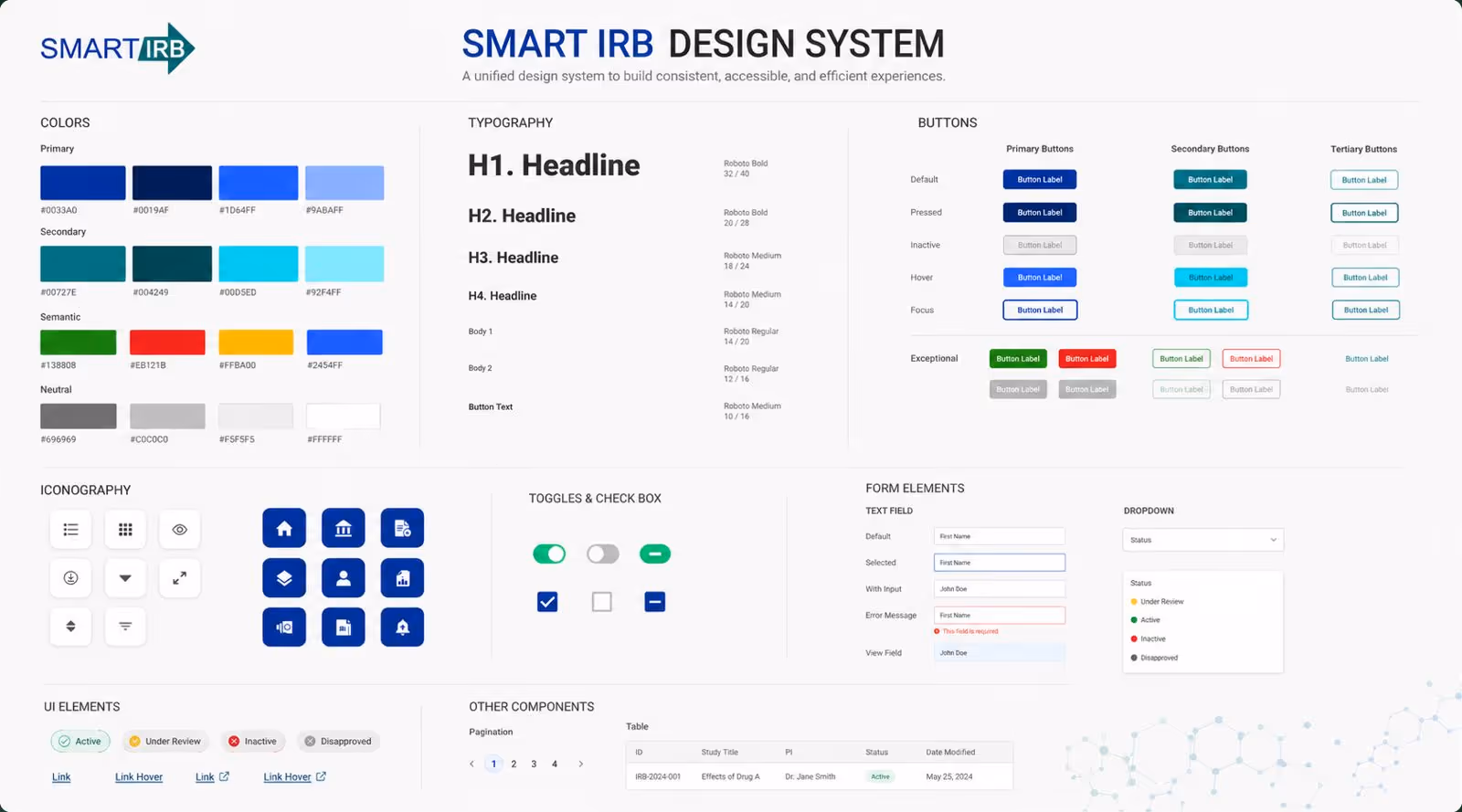1462x812 pixels.
Task: Pick the #EB121B red semantic swatch
Action: pyautogui.click(x=167, y=343)
